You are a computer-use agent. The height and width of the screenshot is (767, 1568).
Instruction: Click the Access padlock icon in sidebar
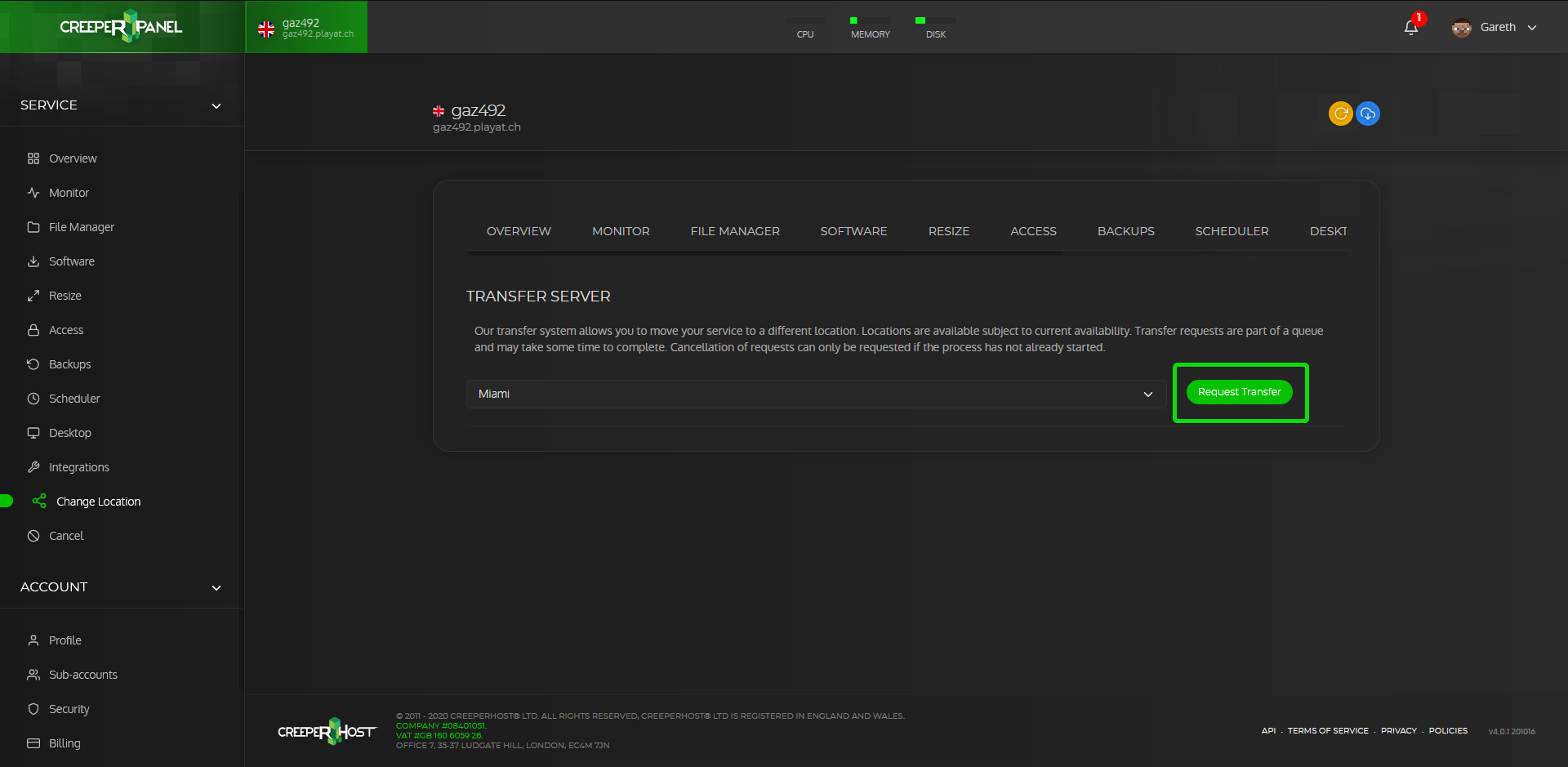(33, 330)
